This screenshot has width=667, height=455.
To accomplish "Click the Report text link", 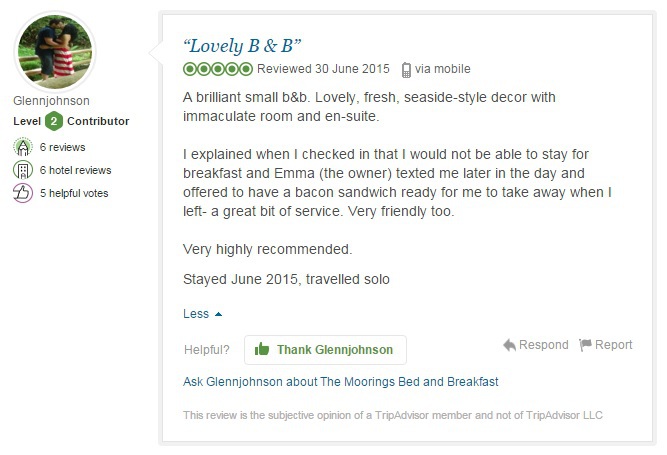I will (x=613, y=345).
